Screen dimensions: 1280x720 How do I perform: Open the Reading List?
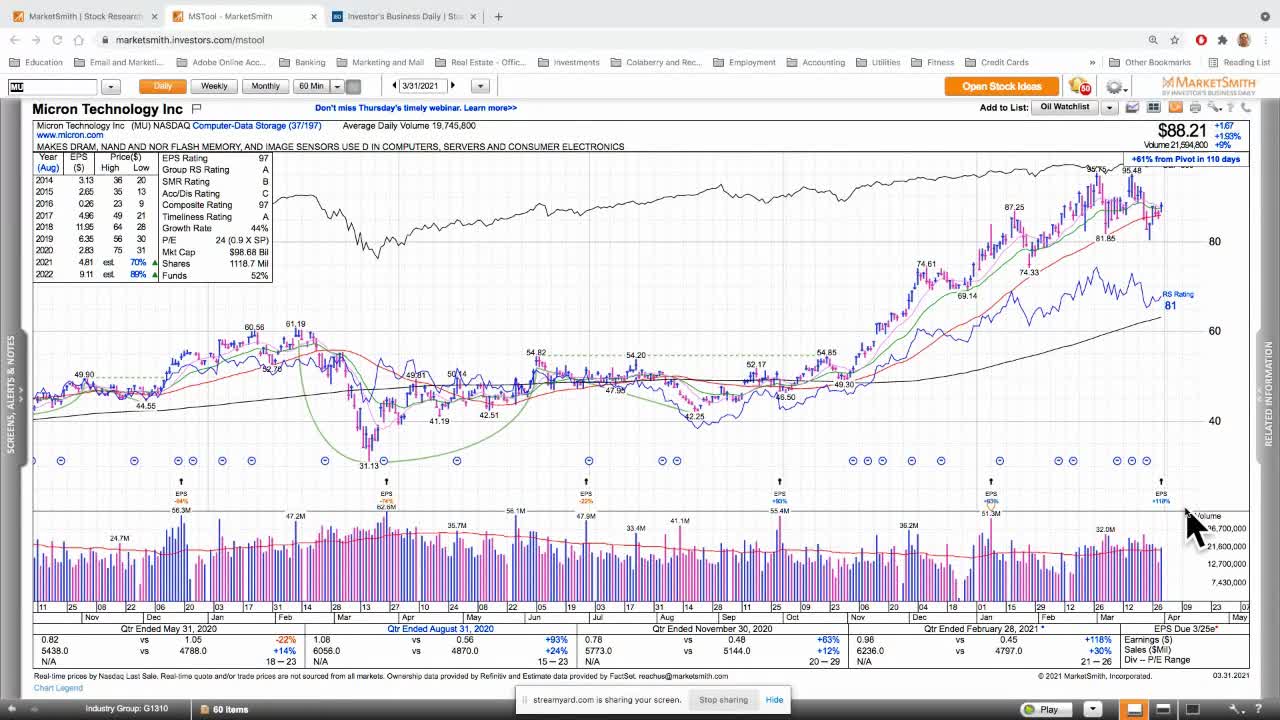[x=1238, y=62]
